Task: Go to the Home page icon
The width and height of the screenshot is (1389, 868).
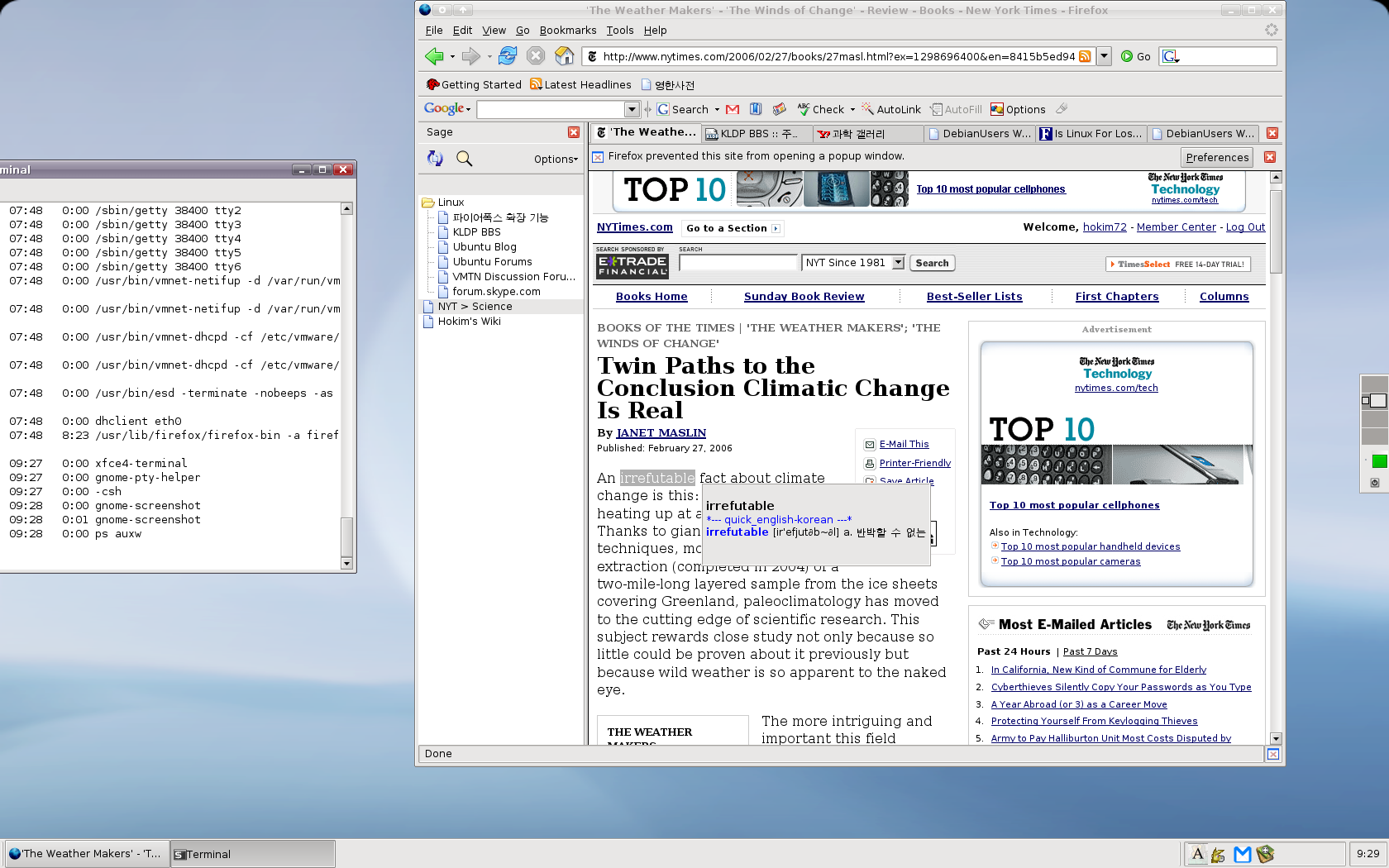Action: tap(564, 56)
